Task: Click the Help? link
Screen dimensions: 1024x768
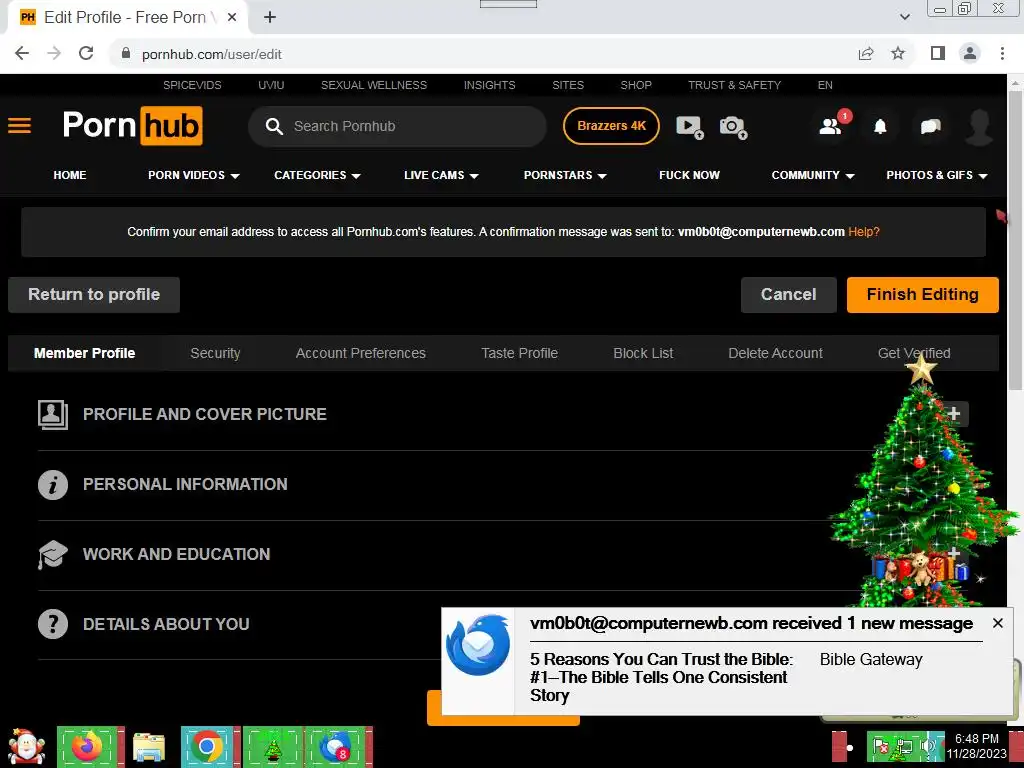Action: point(863,232)
